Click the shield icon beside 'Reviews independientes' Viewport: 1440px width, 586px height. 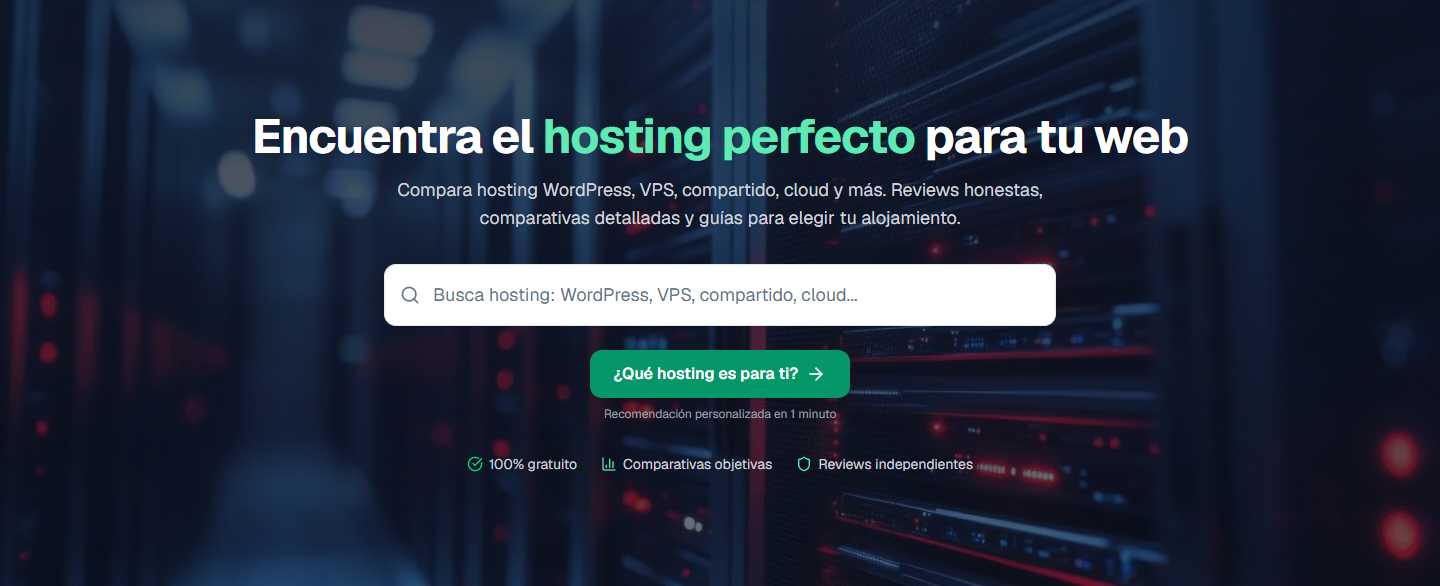tap(803, 464)
